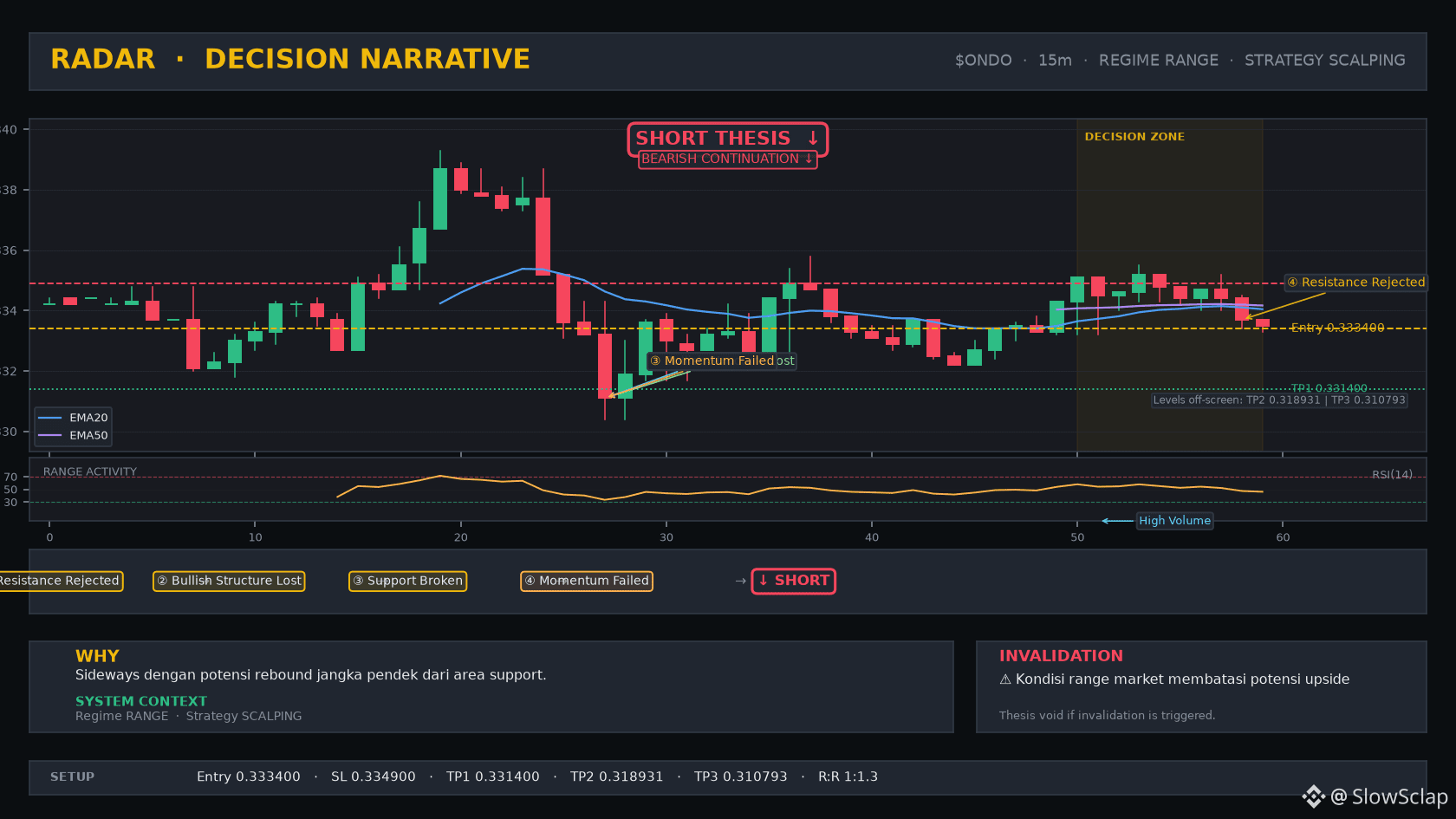Click the R:R 1:1.3 value

848,777
